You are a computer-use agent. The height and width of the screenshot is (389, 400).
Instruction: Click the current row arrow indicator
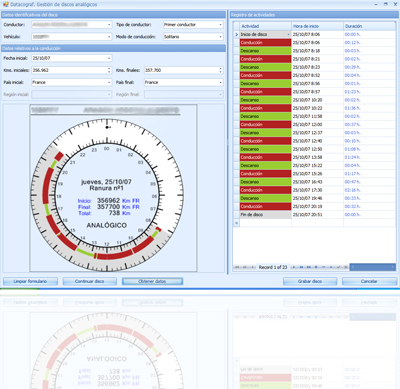pyautogui.click(x=236, y=34)
